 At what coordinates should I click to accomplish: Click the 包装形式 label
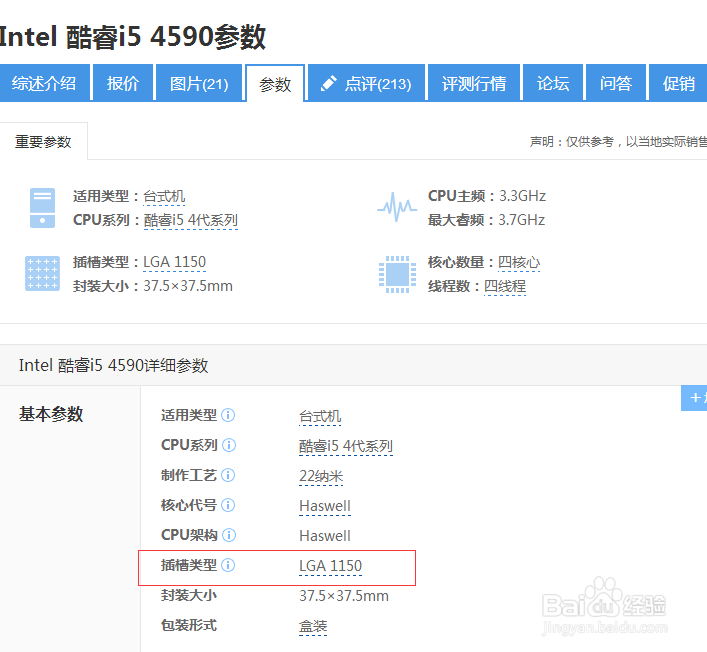[x=189, y=625]
